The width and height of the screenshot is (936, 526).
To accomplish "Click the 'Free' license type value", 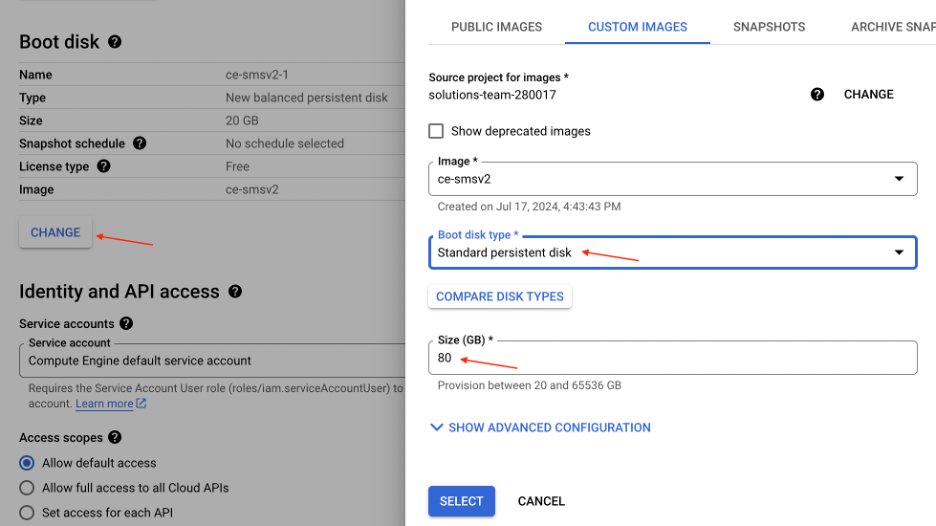I will click(238, 167).
